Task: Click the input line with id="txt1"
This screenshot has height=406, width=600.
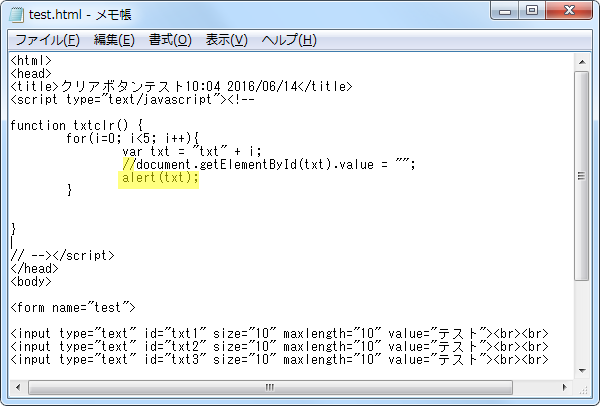Action: [x=279, y=334]
